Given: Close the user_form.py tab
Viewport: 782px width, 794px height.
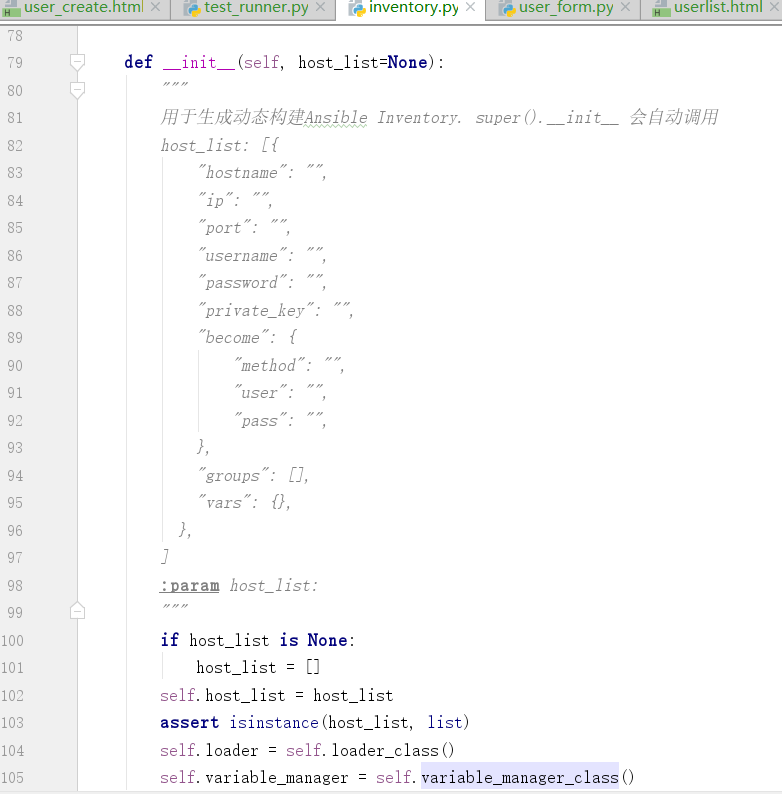Looking at the screenshot, I should point(625,7).
